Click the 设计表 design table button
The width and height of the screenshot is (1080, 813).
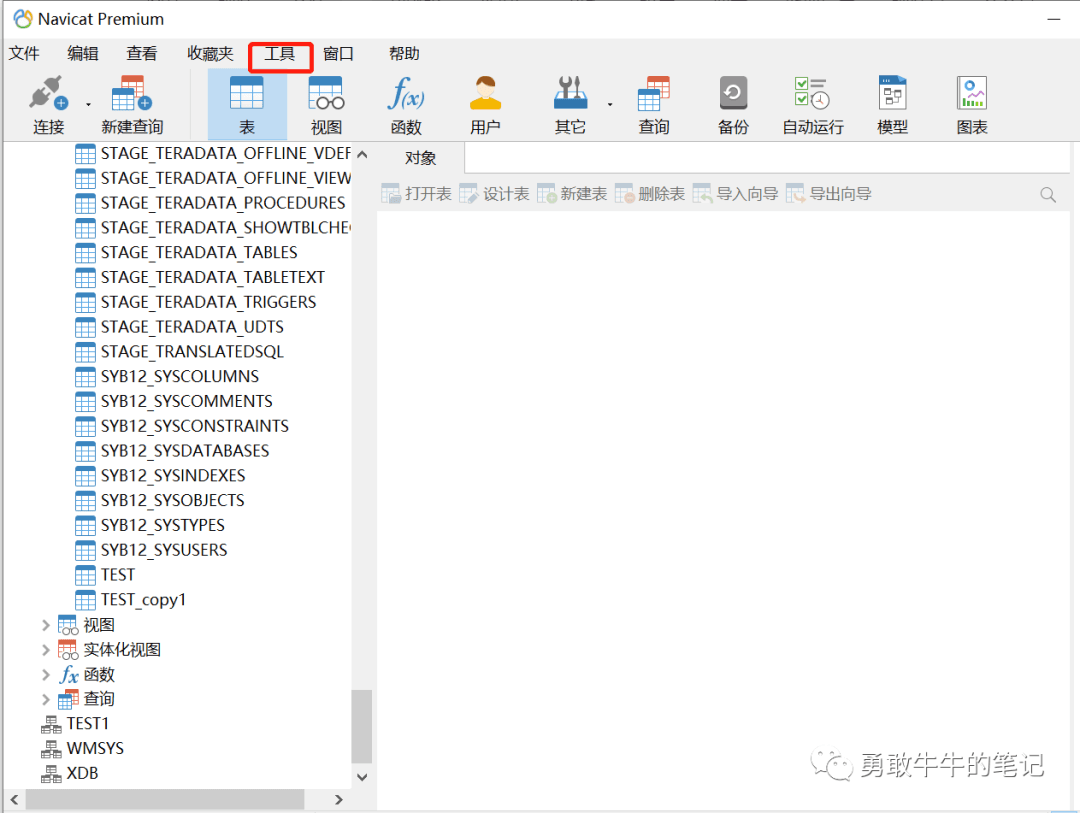(495, 194)
